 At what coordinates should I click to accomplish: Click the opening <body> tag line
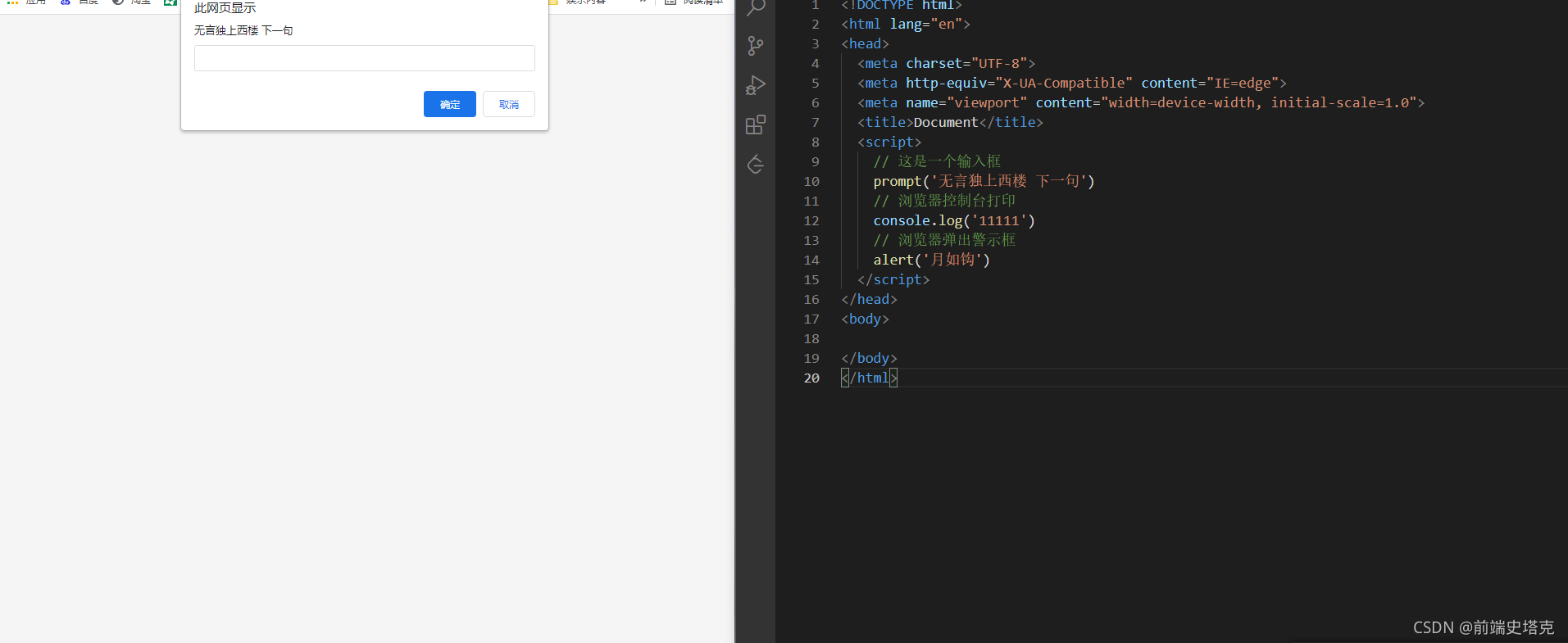pyautogui.click(x=865, y=319)
